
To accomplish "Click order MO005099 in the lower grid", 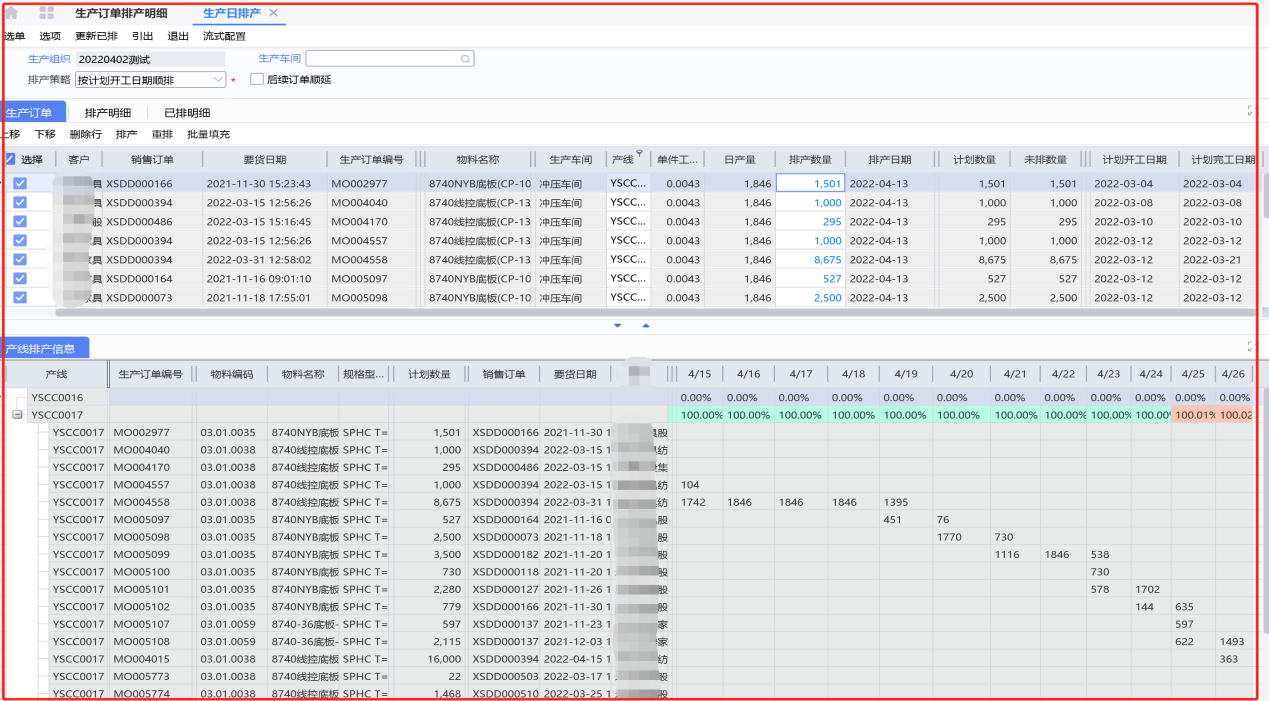I will coord(142,554).
